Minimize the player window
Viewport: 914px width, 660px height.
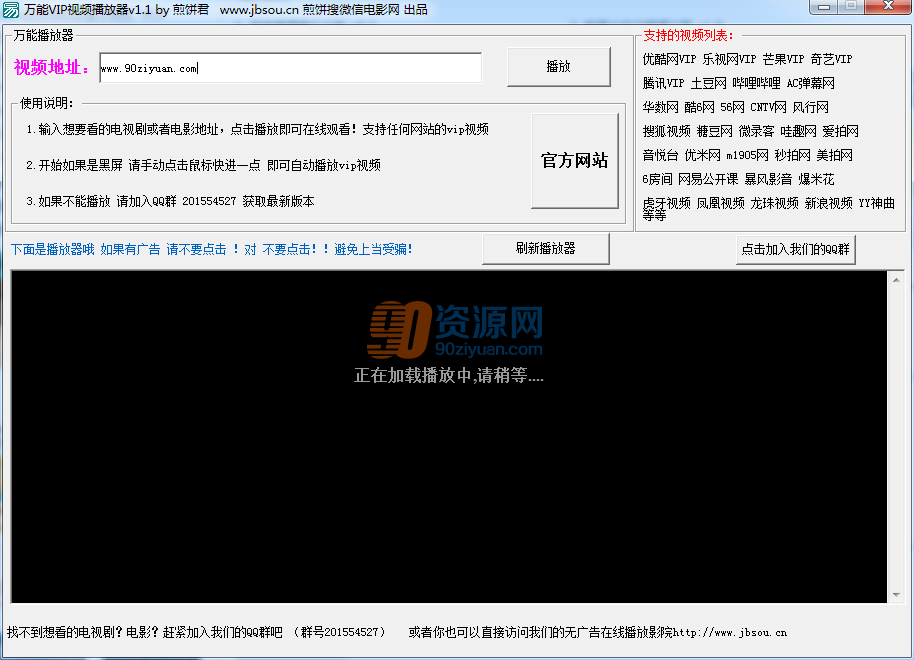[824, 7]
